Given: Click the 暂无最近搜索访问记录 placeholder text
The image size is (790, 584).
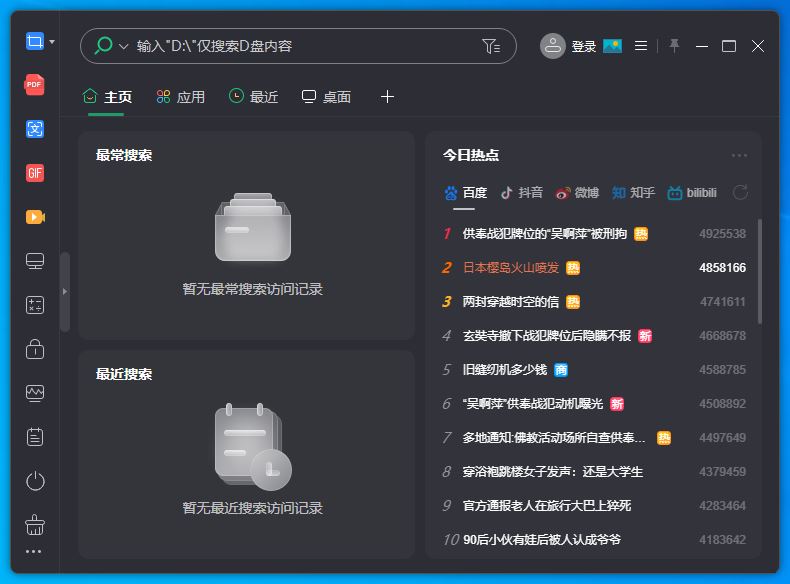Looking at the screenshot, I should point(252,508).
